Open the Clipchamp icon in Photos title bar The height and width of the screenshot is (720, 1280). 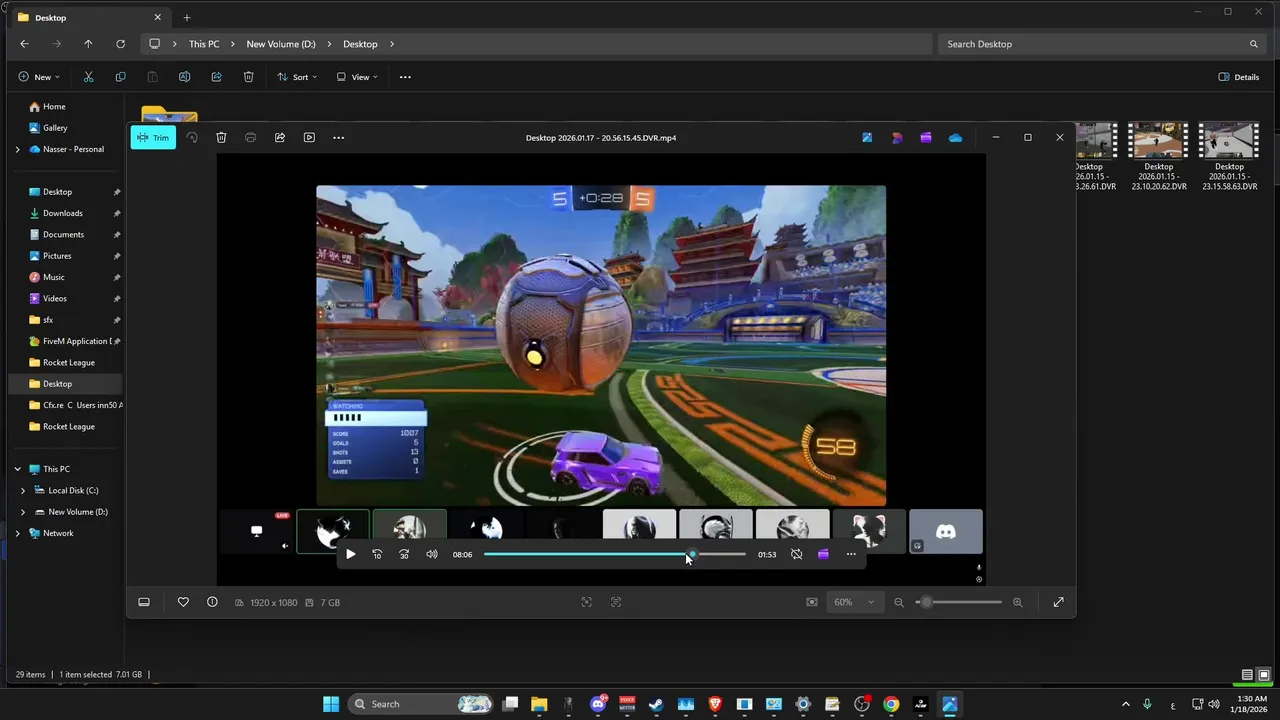(x=926, y=137)
